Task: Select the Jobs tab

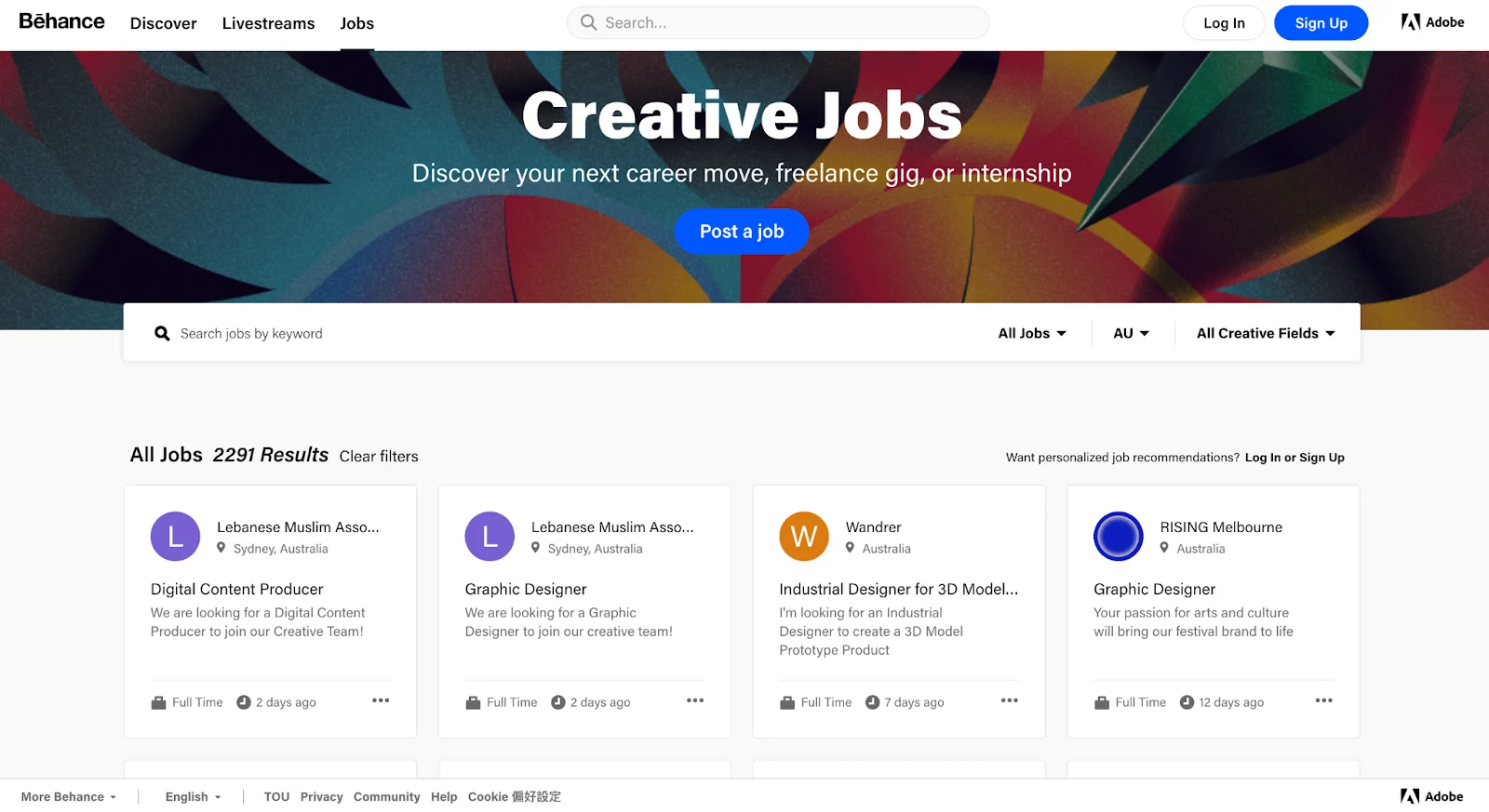Action: coord(356,23)
